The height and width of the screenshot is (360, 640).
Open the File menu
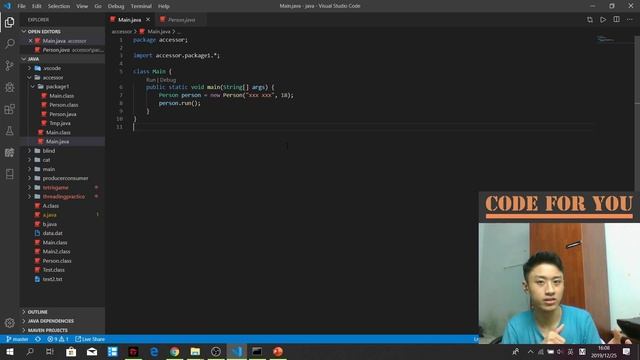[21, 6]
